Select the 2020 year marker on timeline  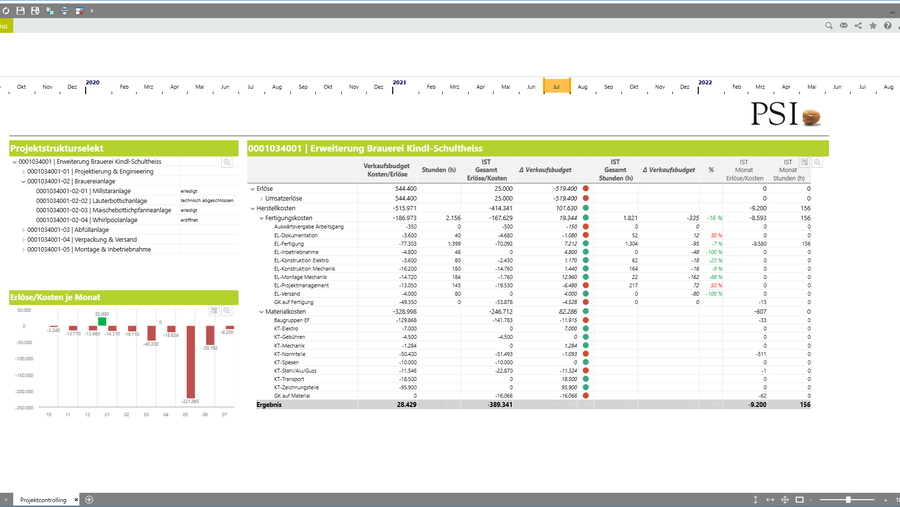pyautogui.click(x=92, y=83)
